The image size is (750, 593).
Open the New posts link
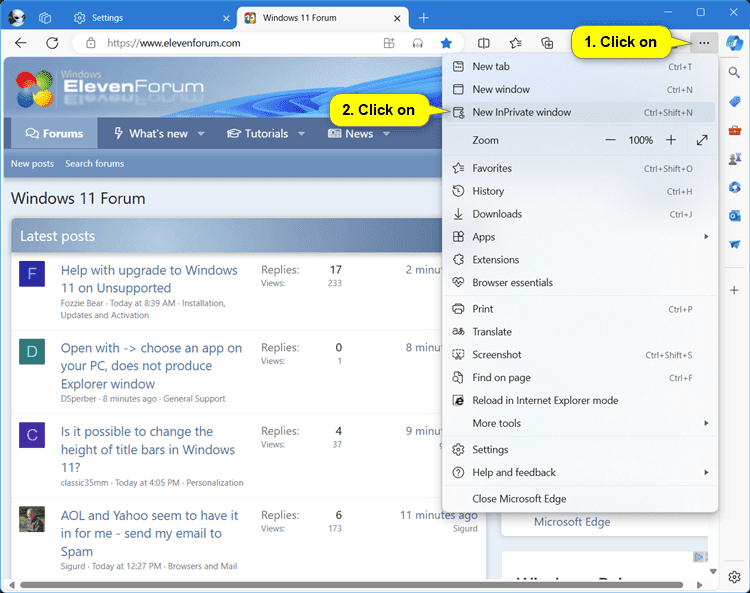pos(32,164)
